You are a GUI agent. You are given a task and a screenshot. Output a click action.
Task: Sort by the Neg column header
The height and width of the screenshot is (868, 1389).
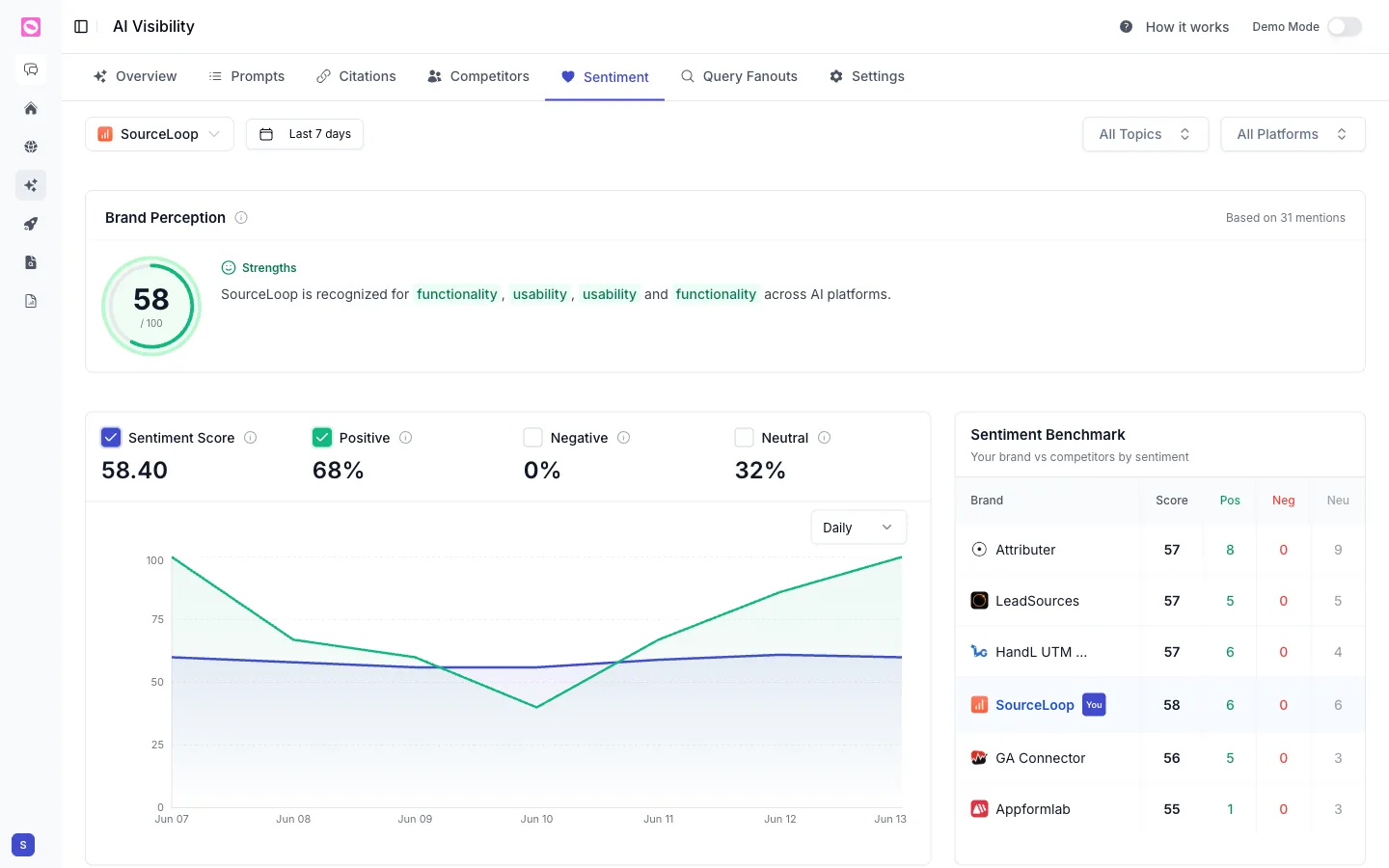click(1283, 501)
